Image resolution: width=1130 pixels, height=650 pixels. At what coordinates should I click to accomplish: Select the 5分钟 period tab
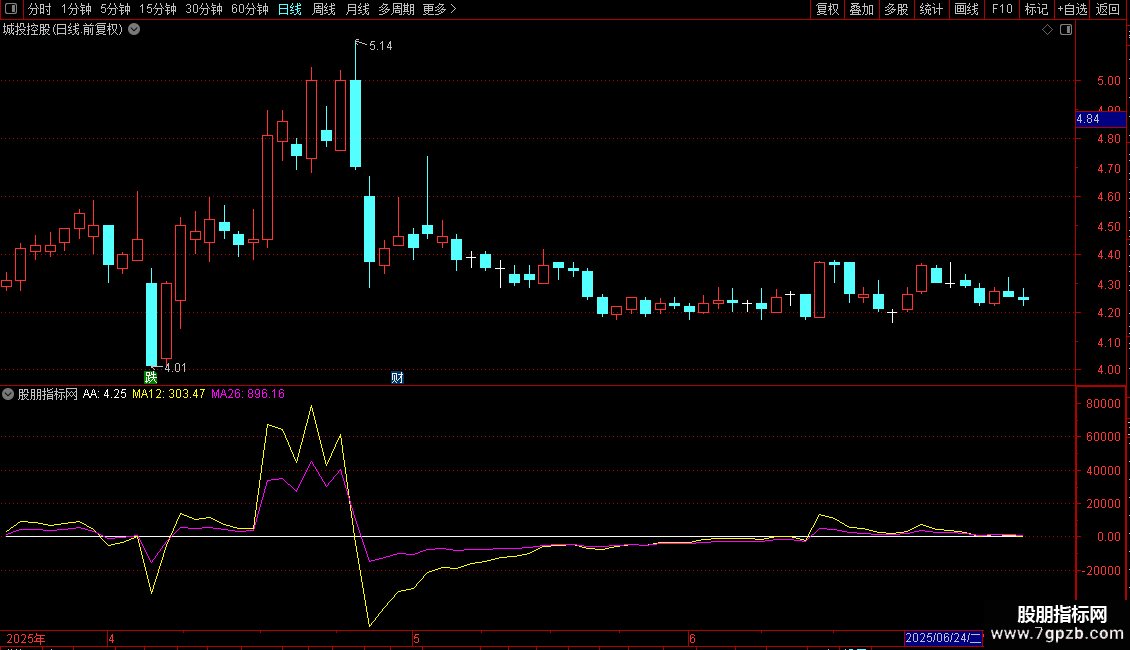tap(115, 9)
